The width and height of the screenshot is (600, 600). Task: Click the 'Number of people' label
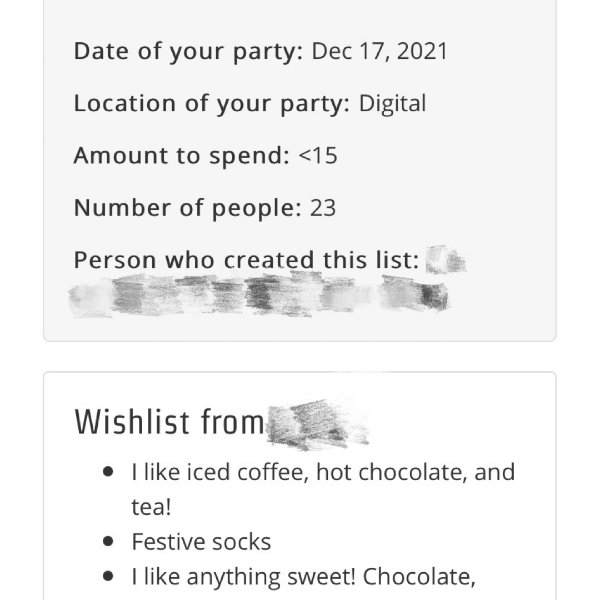[x=188, y=208]
